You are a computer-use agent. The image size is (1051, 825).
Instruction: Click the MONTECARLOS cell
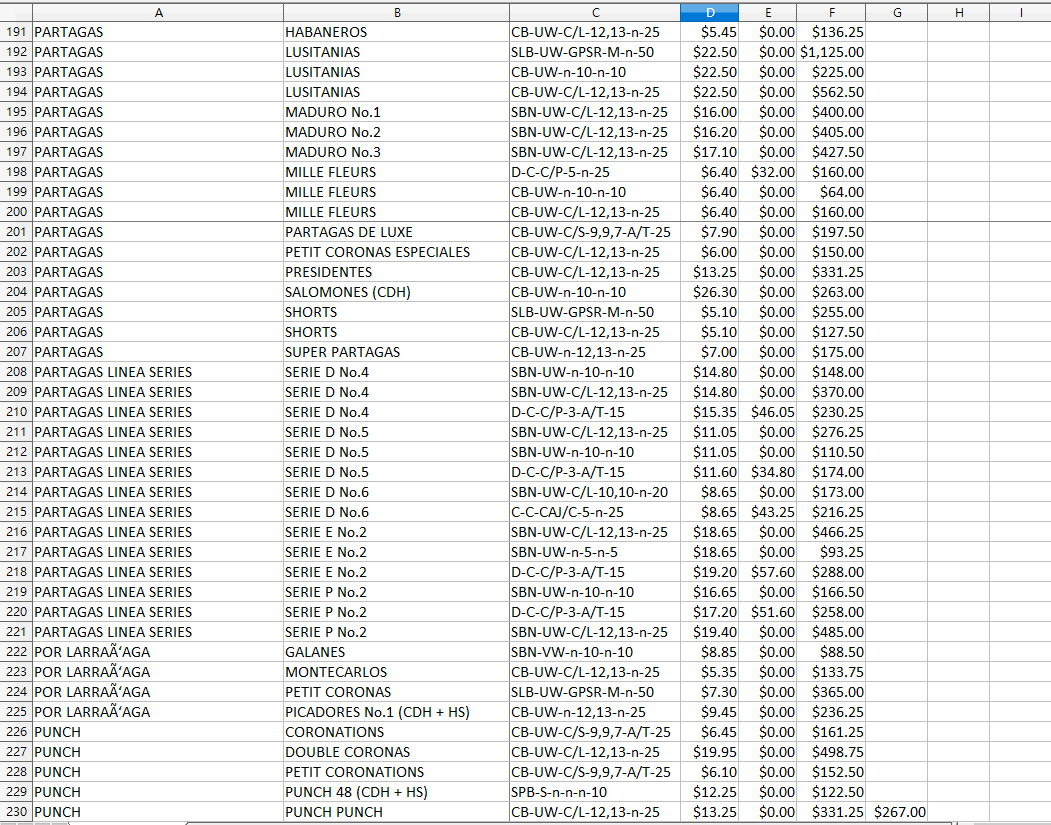[x=397, y=672]
